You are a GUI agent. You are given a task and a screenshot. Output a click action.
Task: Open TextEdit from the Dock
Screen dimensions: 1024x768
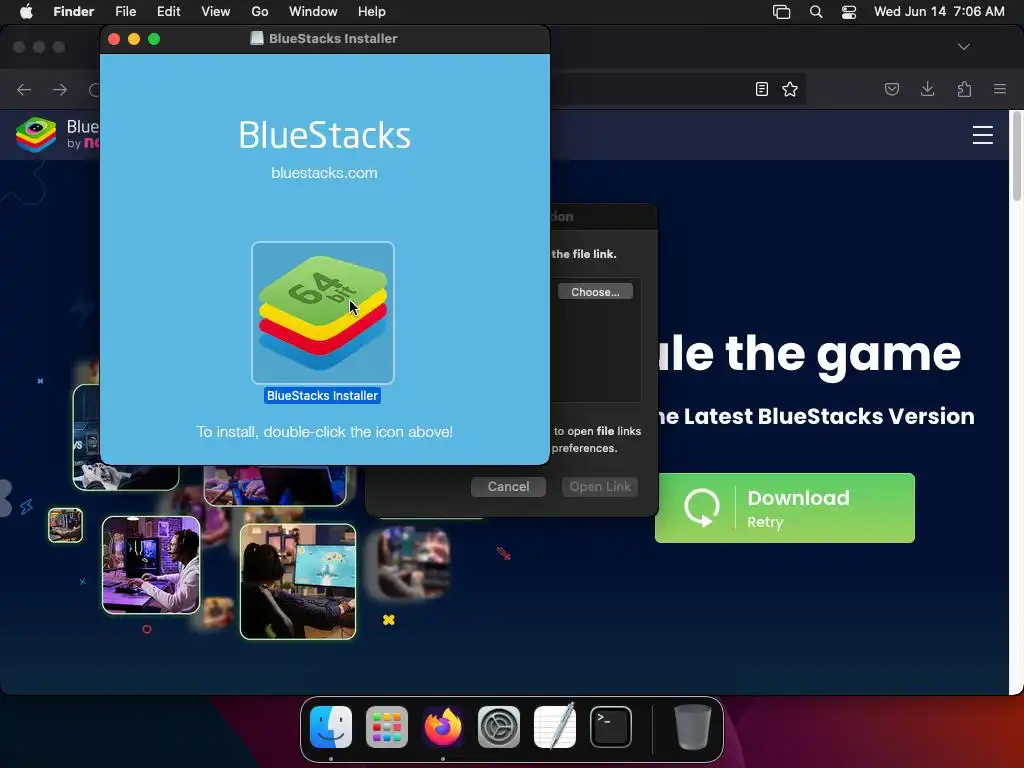tap(555, 727)
